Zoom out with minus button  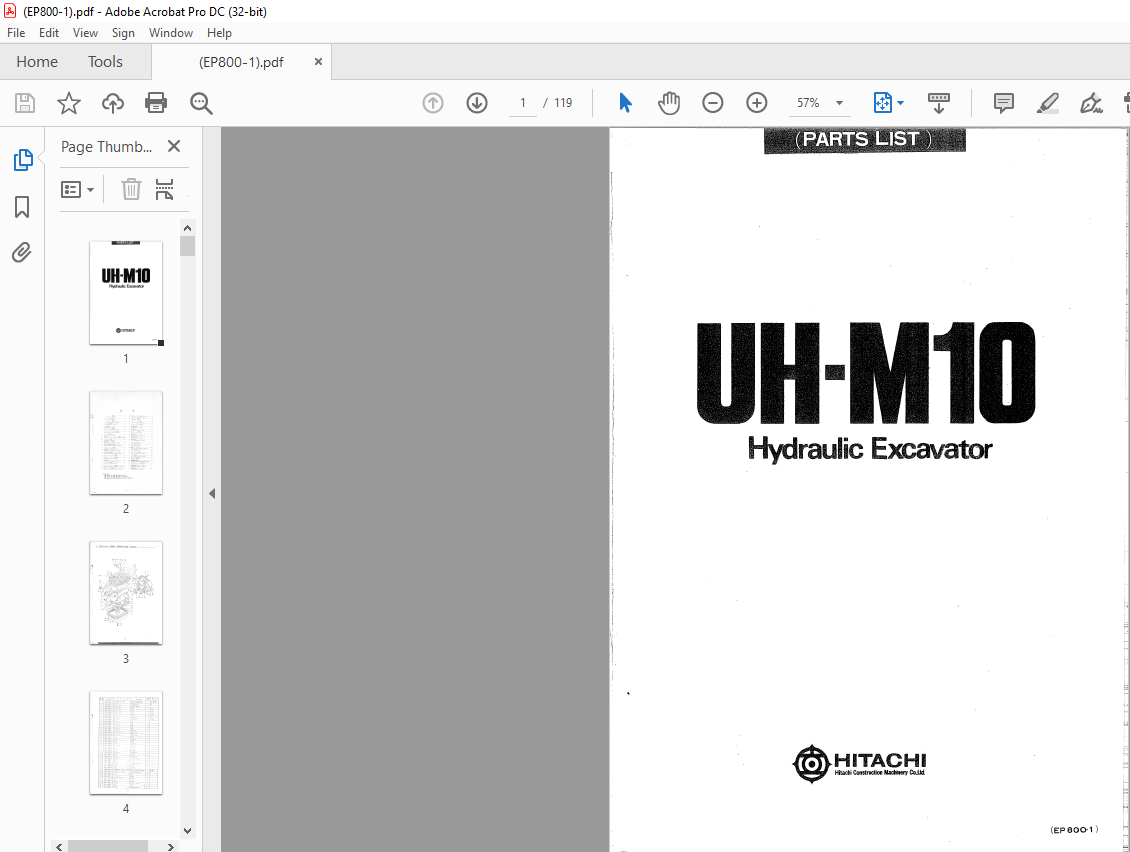713,103
